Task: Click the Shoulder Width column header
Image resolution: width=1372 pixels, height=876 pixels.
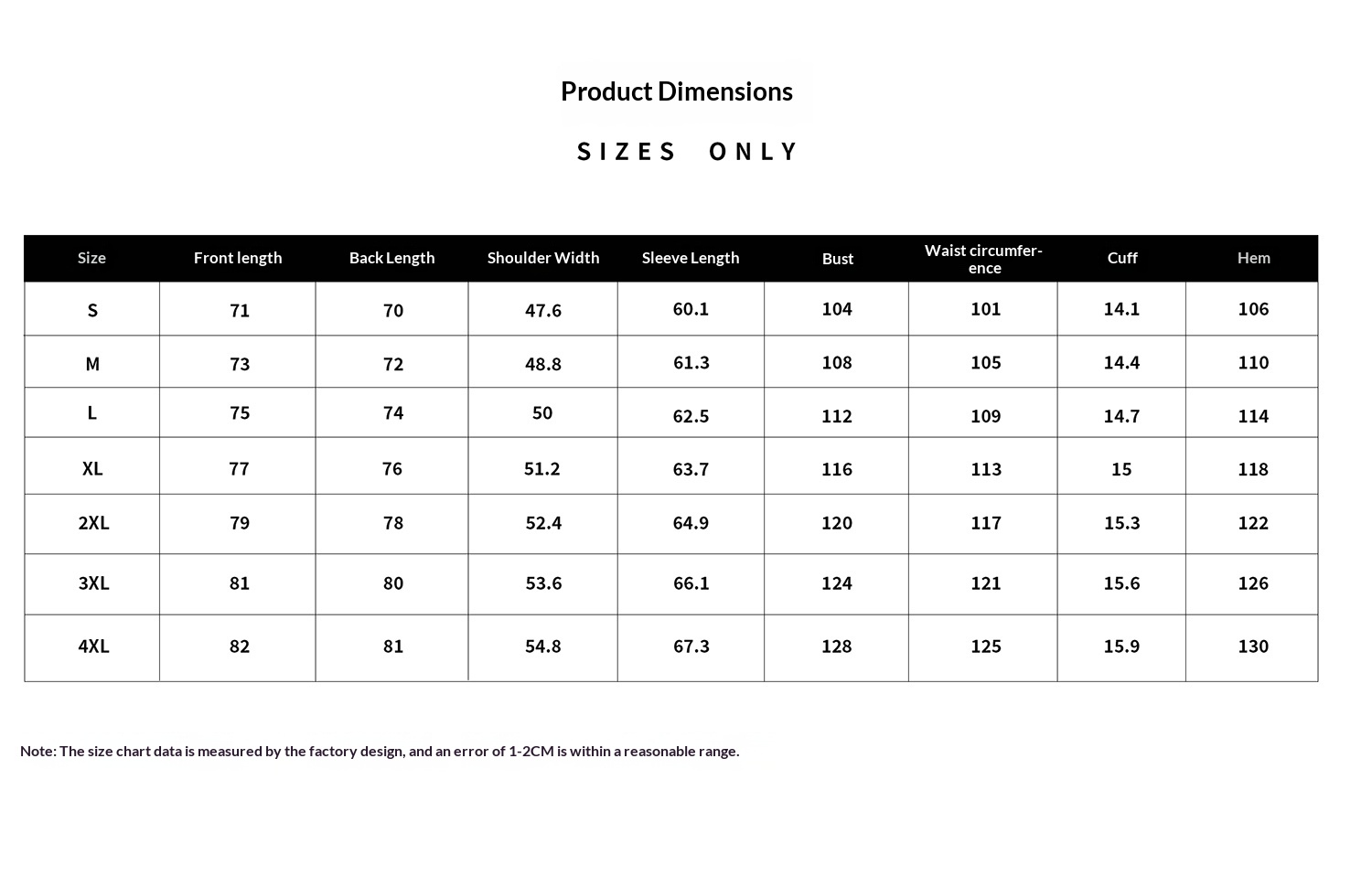Action: (x=543, y=258)
